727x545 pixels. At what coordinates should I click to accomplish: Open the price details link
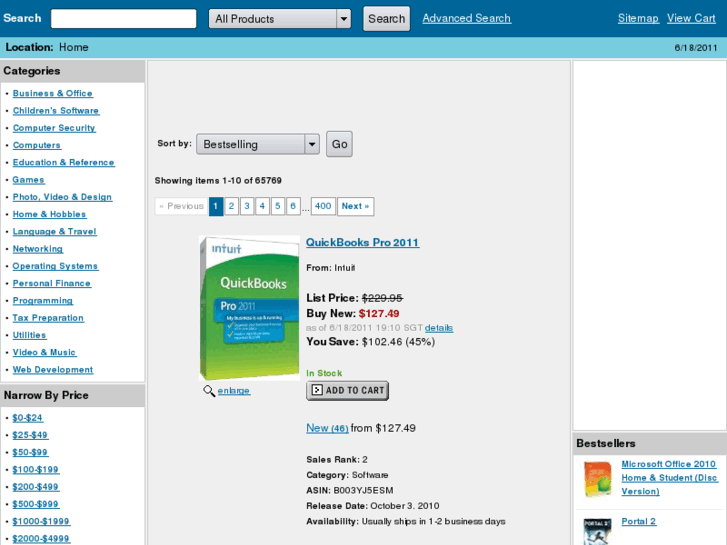439,327
